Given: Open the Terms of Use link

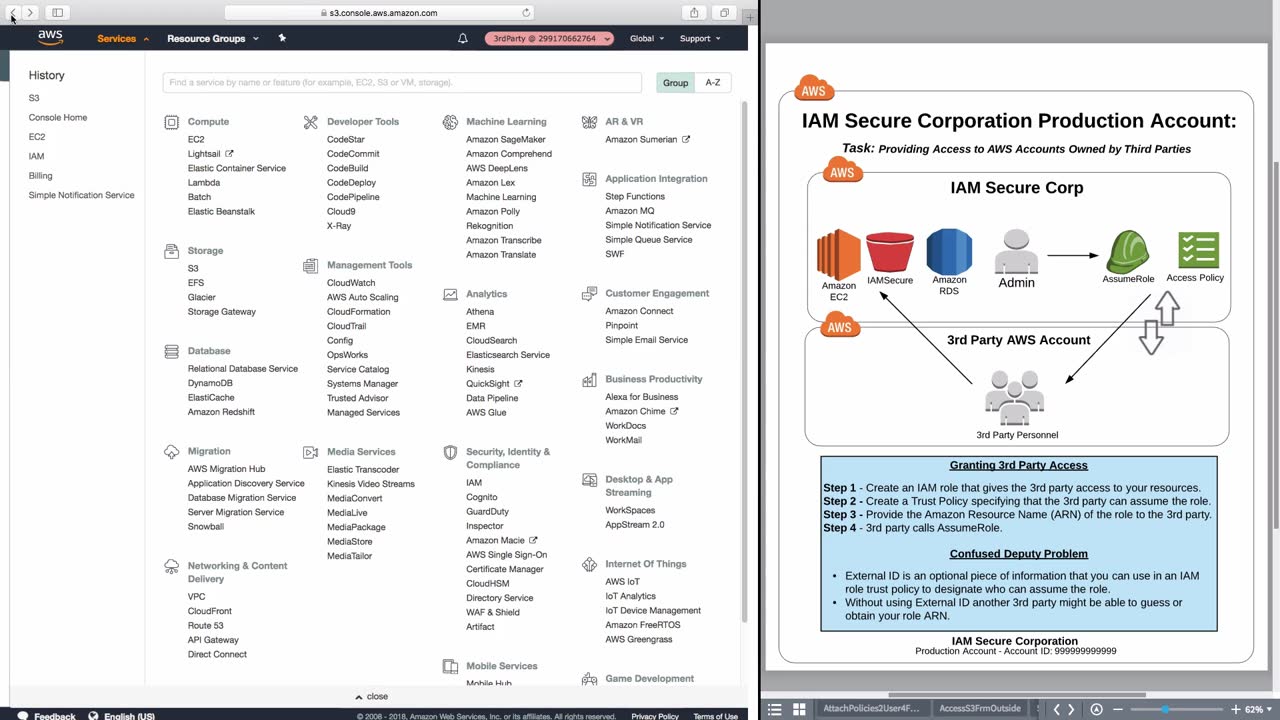Looking at the screenshot, I should click(716, 716).
